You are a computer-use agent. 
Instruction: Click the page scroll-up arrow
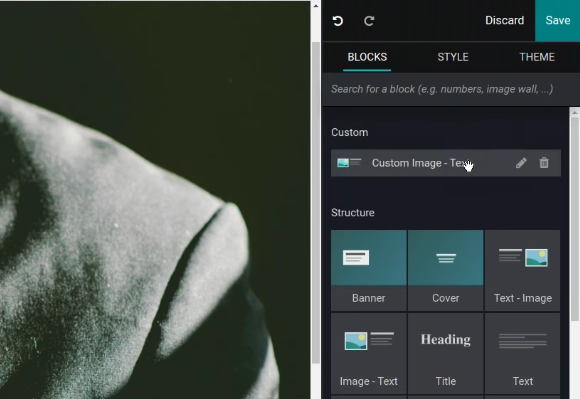click(316, 6)
